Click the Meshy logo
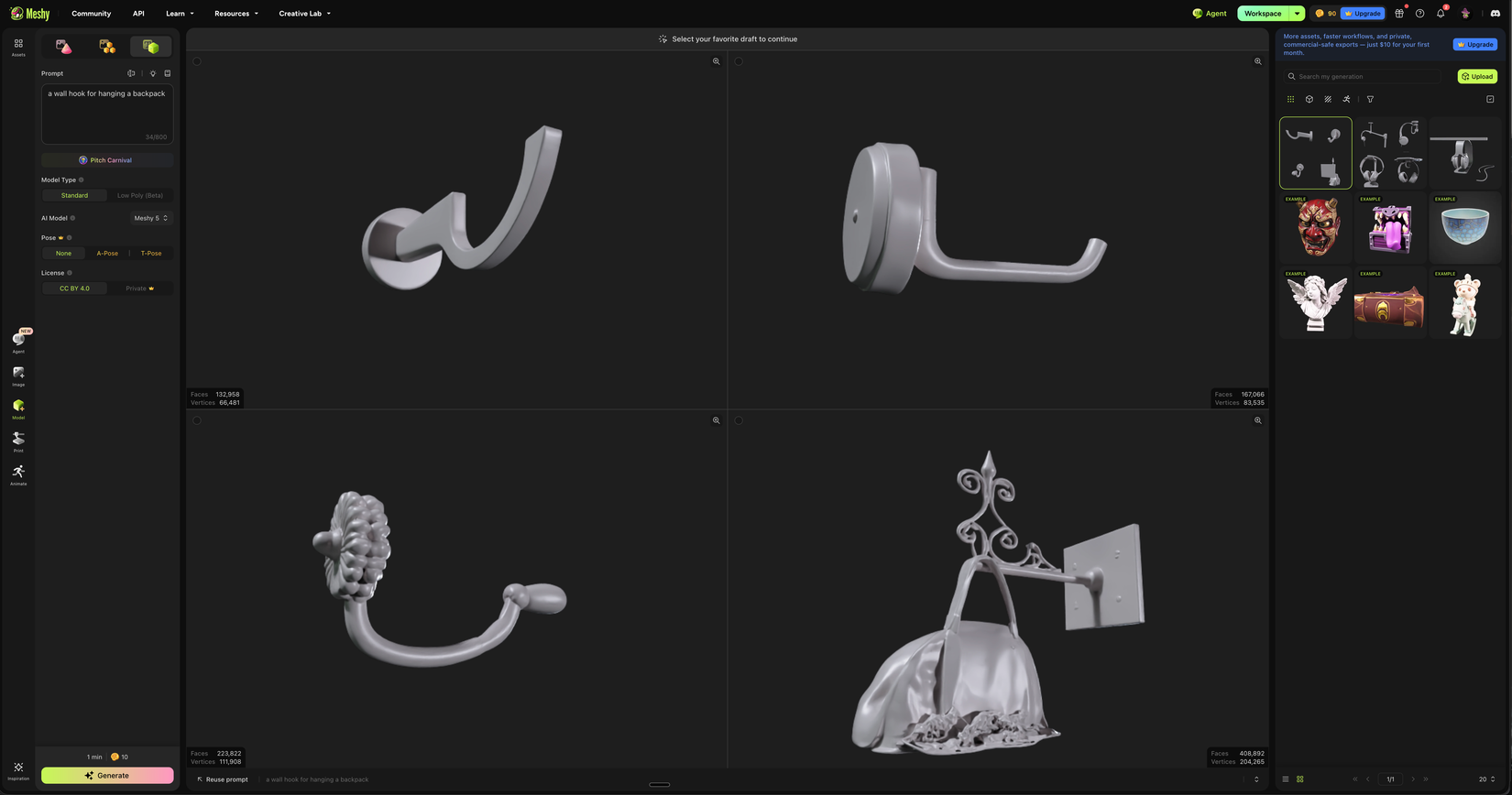The width and height of the screenshot is (1512, 795). [x=30, y=13]
